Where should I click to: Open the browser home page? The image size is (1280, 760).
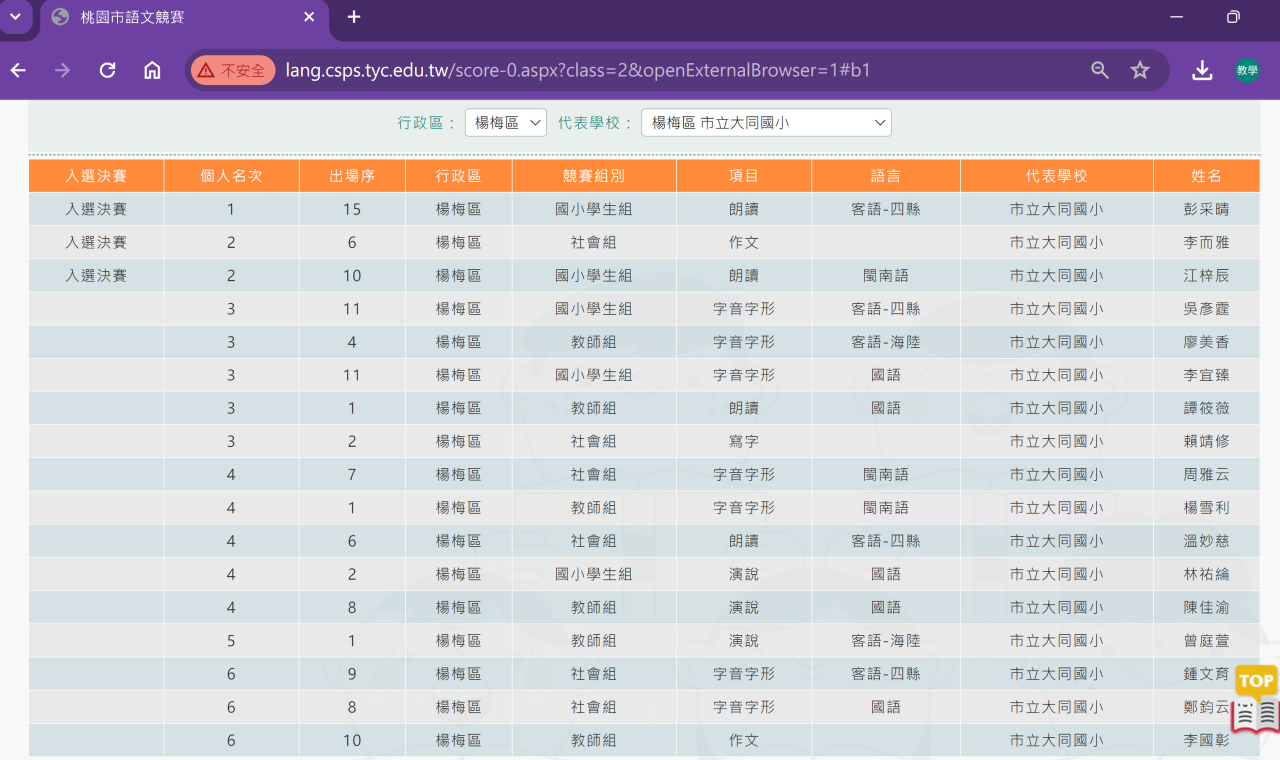point(152,70)
